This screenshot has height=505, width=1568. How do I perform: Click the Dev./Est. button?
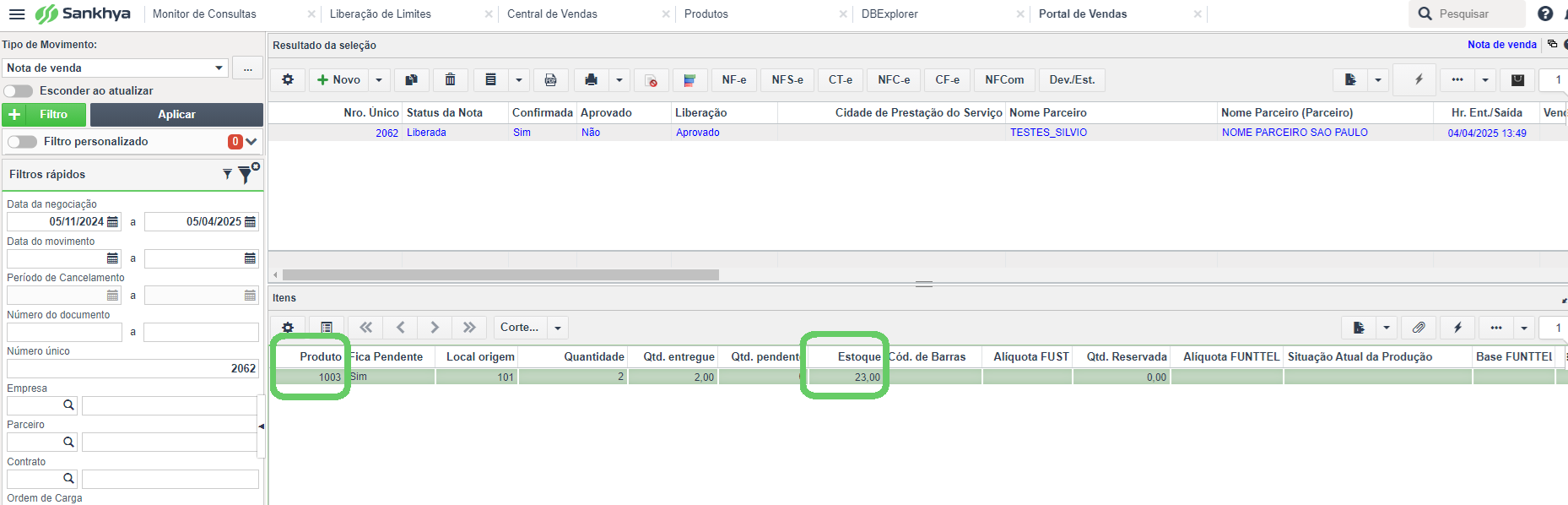pyautogui.click(x=1072, y=79)
